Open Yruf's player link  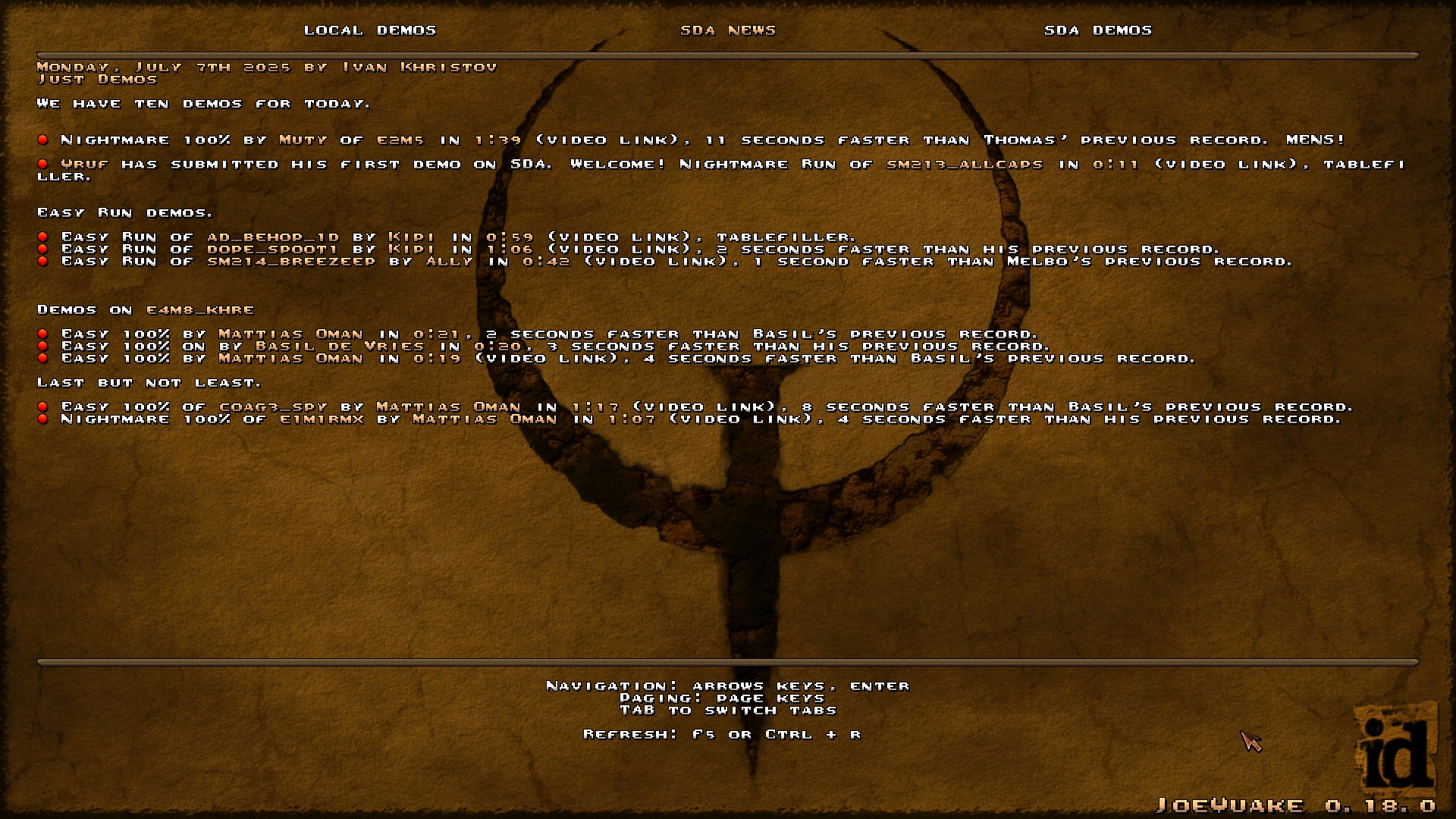click(x=85, y=164)
